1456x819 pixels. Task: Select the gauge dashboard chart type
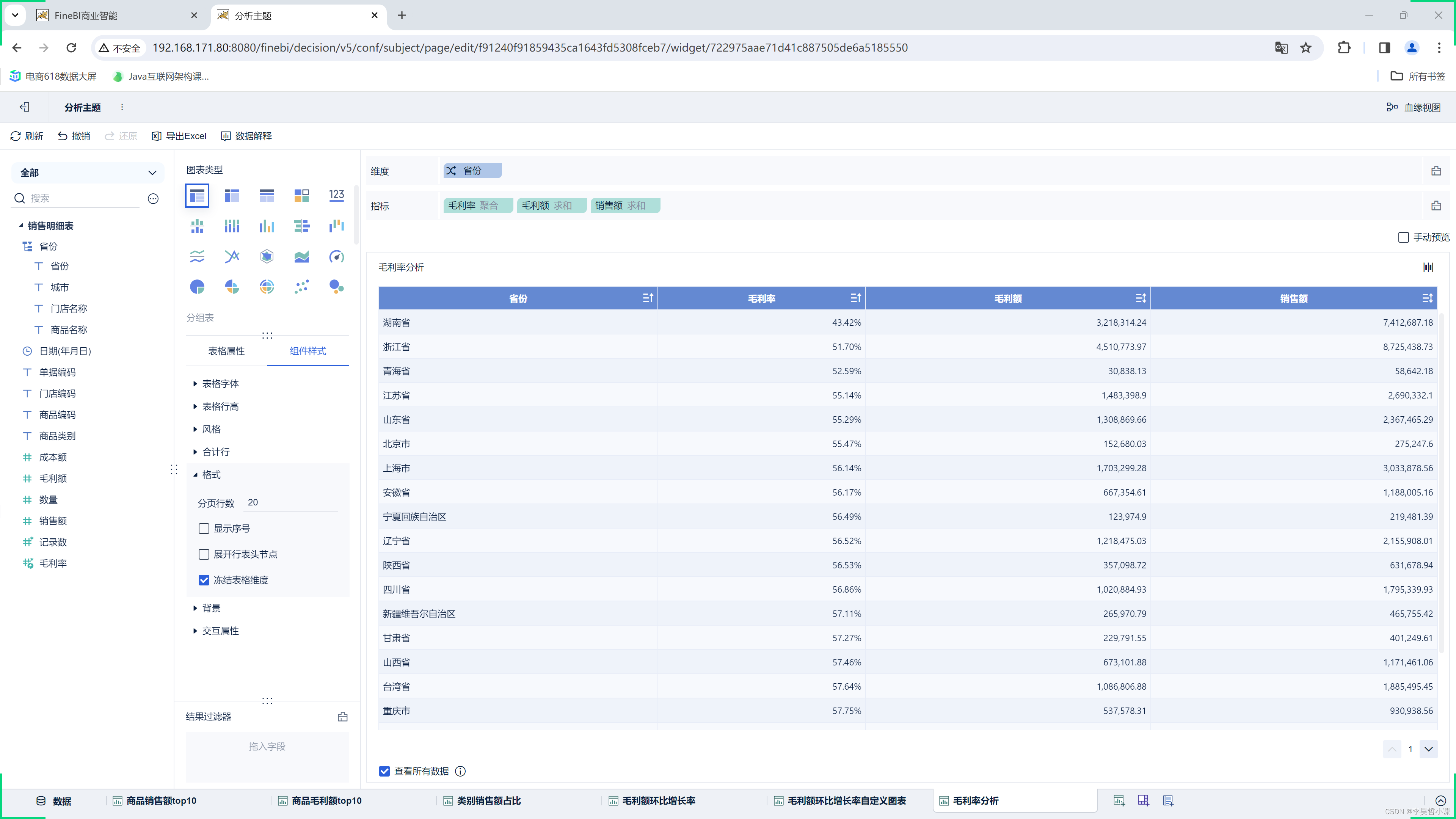click(x=336, y=257)
